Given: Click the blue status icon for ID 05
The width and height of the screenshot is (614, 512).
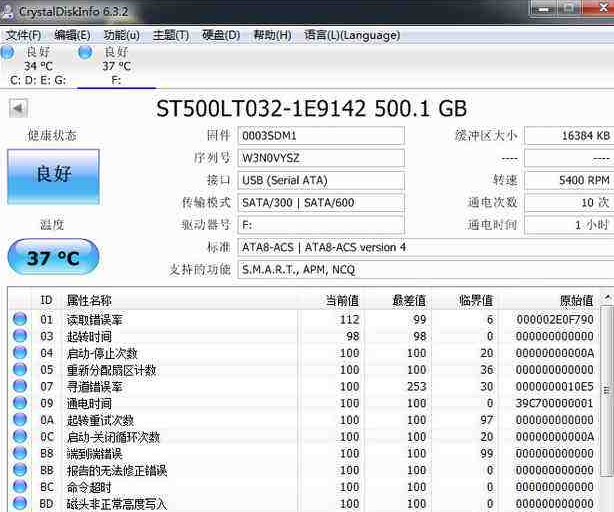Looking at the screenshot, I should click(20, 369).
